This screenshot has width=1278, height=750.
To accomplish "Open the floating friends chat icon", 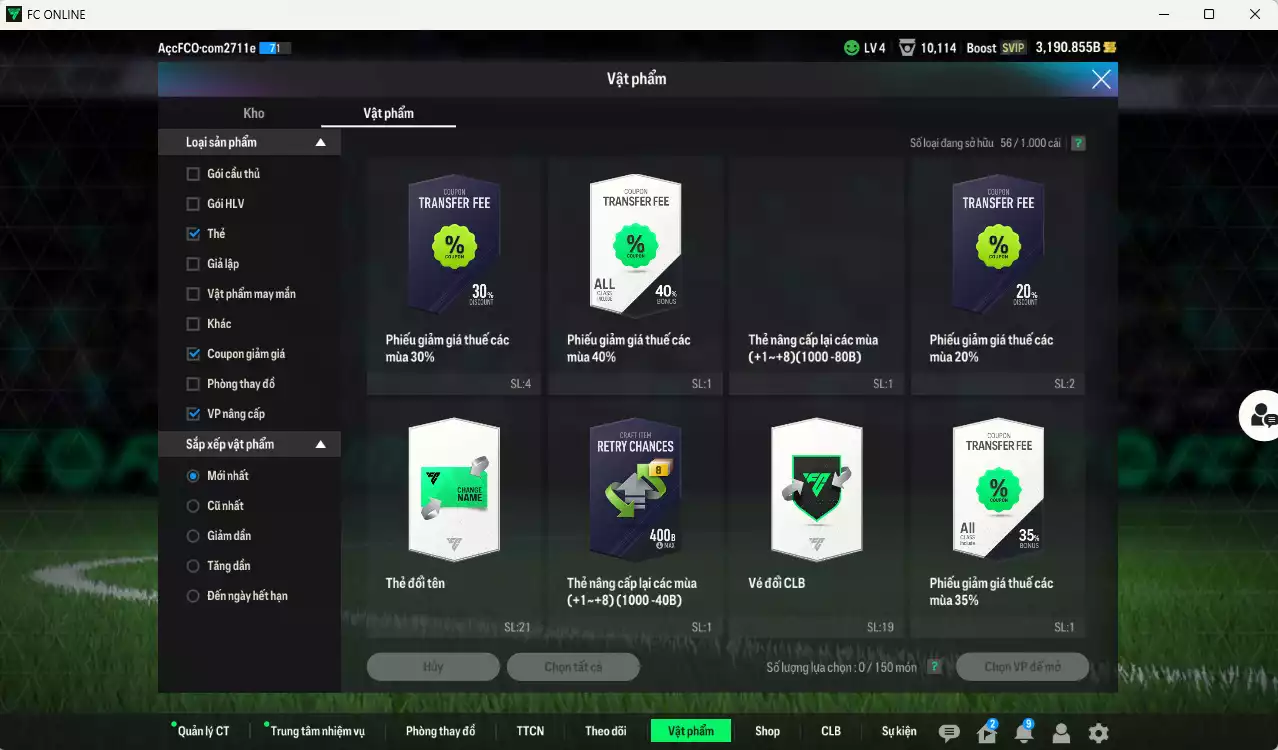I will click(1262, 415).
